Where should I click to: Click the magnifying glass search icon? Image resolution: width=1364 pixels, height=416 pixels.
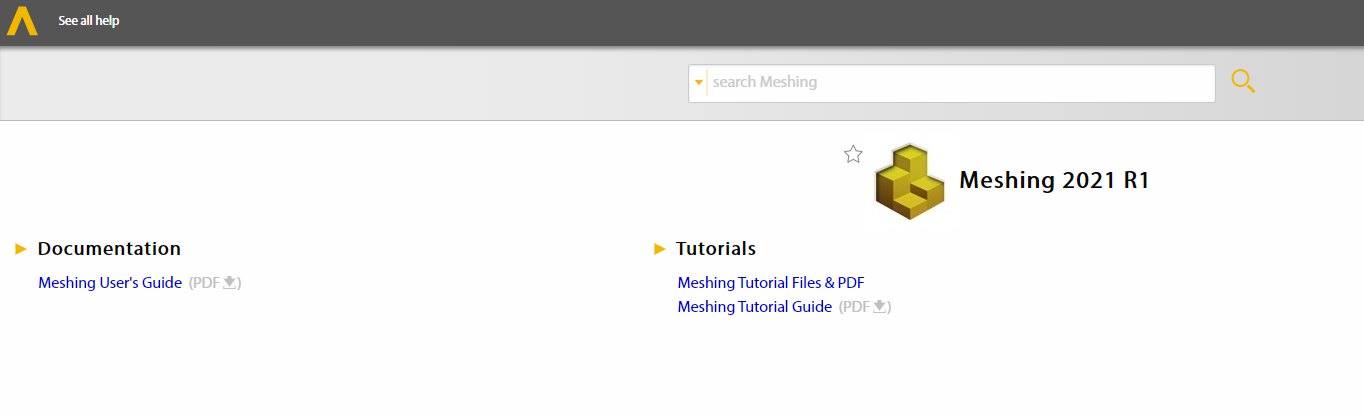pos(1242,82)
